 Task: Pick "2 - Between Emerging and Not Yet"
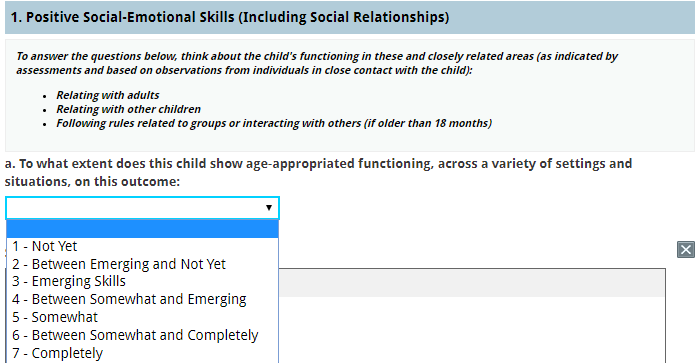pos(119,264)
